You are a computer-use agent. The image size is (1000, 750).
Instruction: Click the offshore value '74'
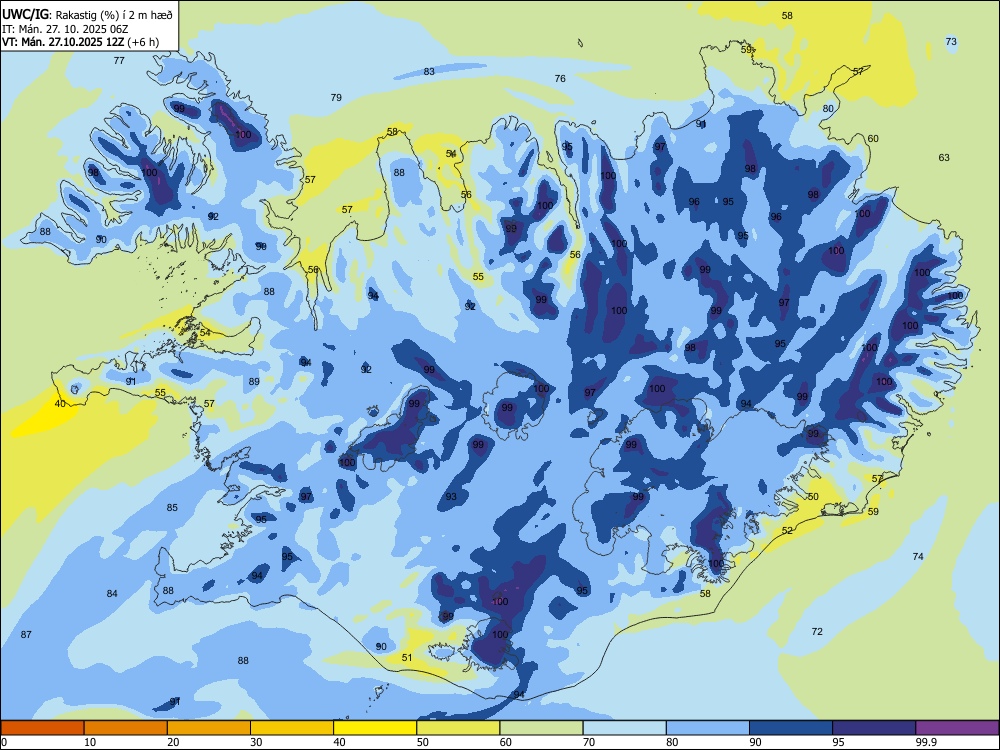[x=918, y=556]
